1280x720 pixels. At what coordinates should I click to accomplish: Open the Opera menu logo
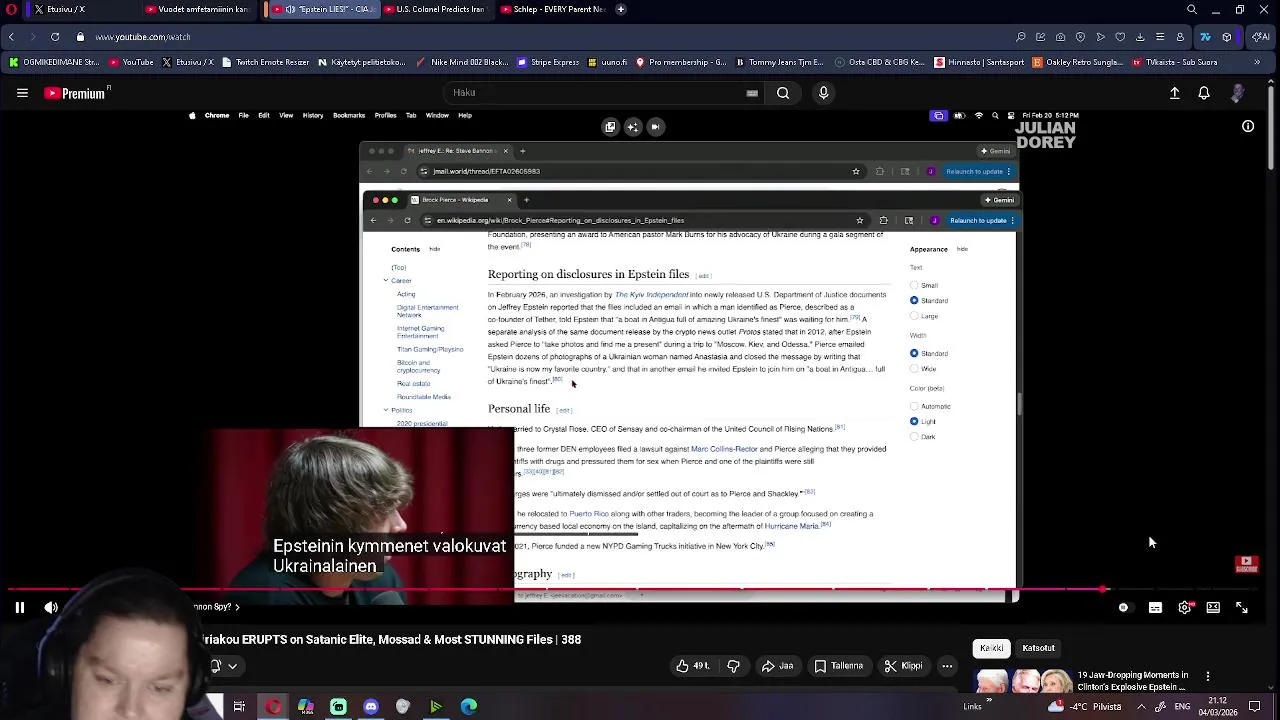(11, 9)
